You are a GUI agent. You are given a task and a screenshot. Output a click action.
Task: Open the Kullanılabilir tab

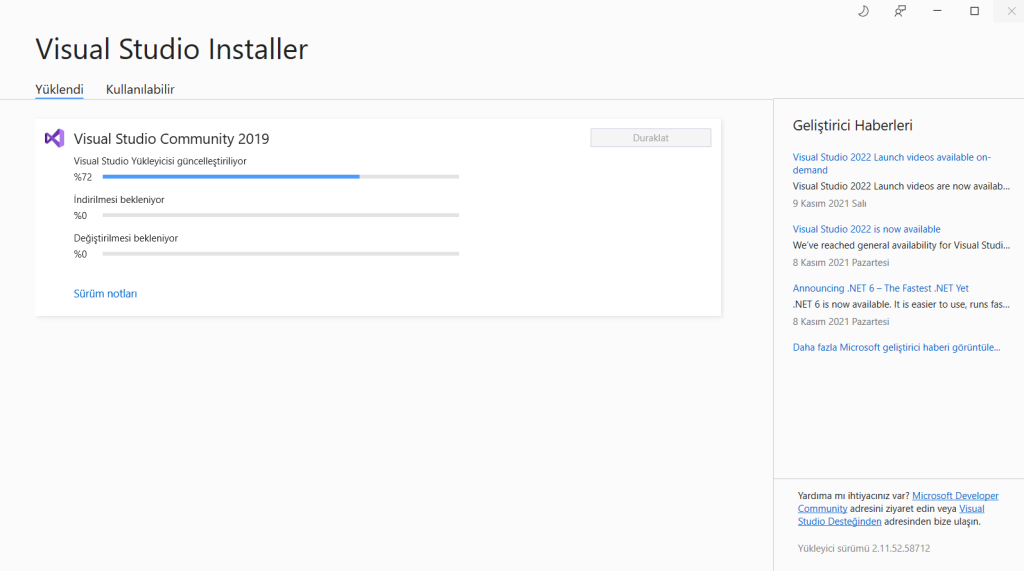tap(140, 89)
